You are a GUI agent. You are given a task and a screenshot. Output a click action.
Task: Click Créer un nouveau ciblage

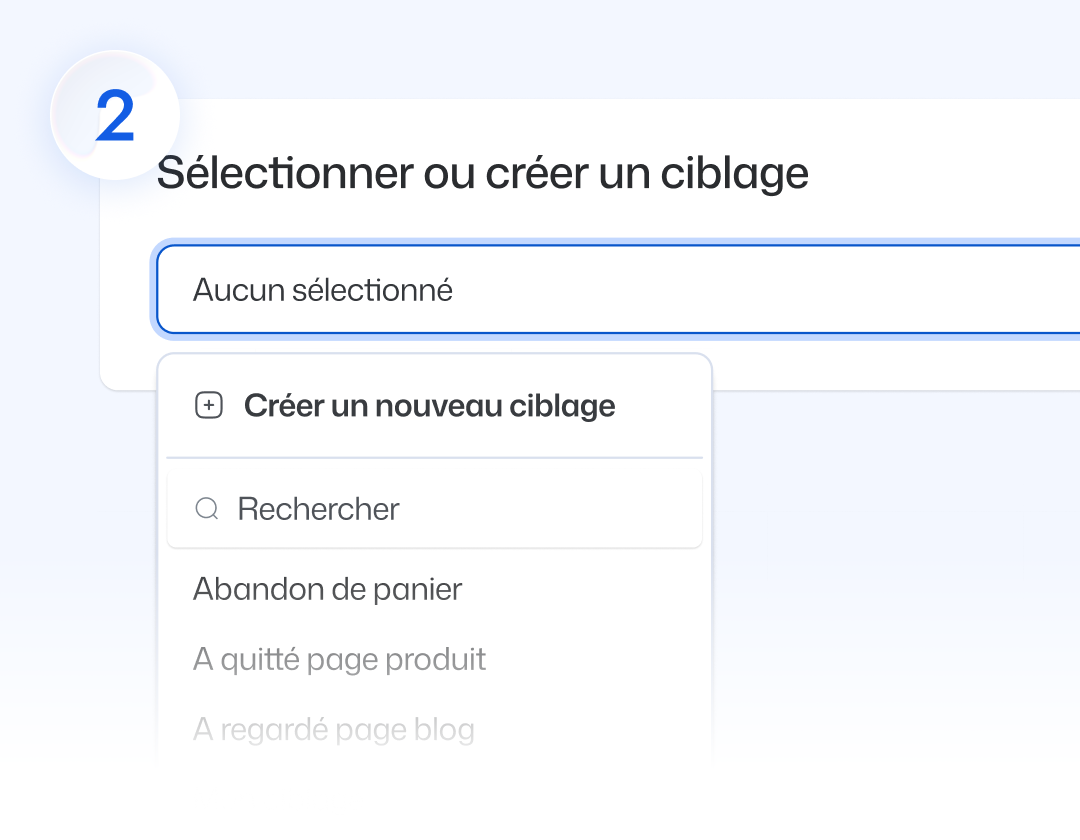tap(430, 405)
